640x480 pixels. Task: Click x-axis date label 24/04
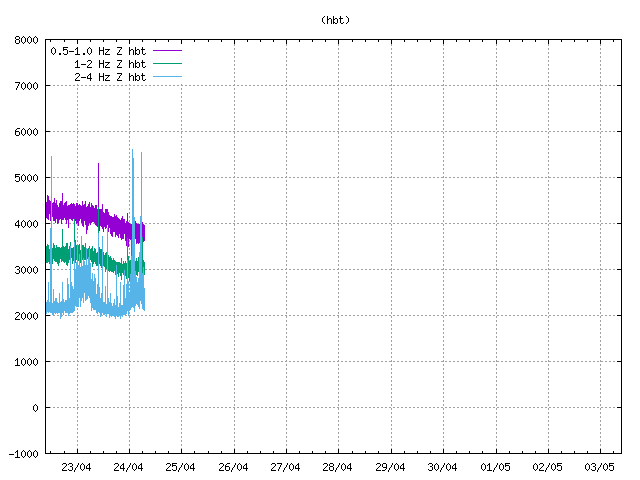coord(128,467)
